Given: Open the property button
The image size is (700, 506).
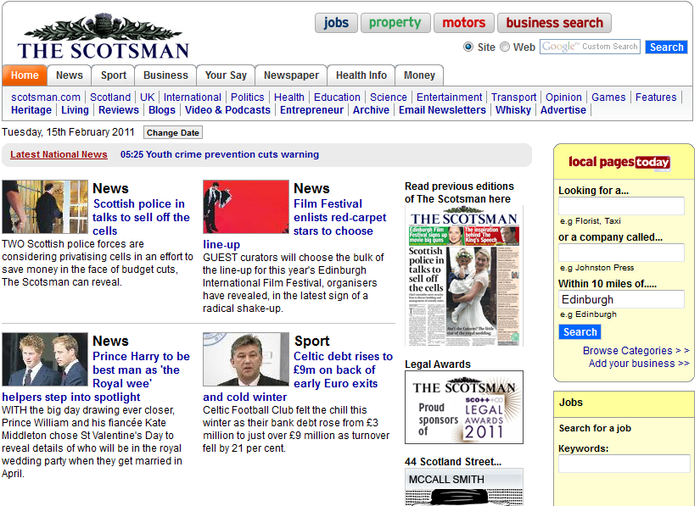Looking at the screenshot, I should point(395,23).
